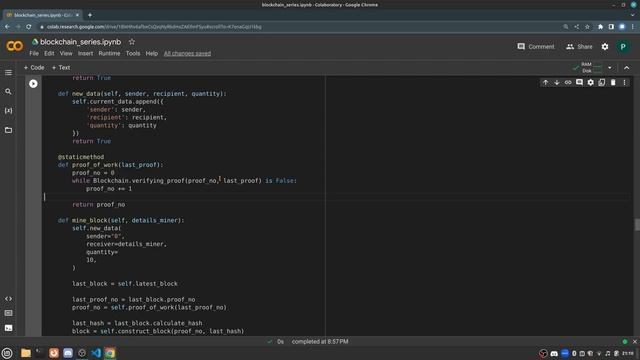Viewport: 640px width, 360px height.
Task: Mirror cell in tab icon
Action: click(x=602, y=82)
